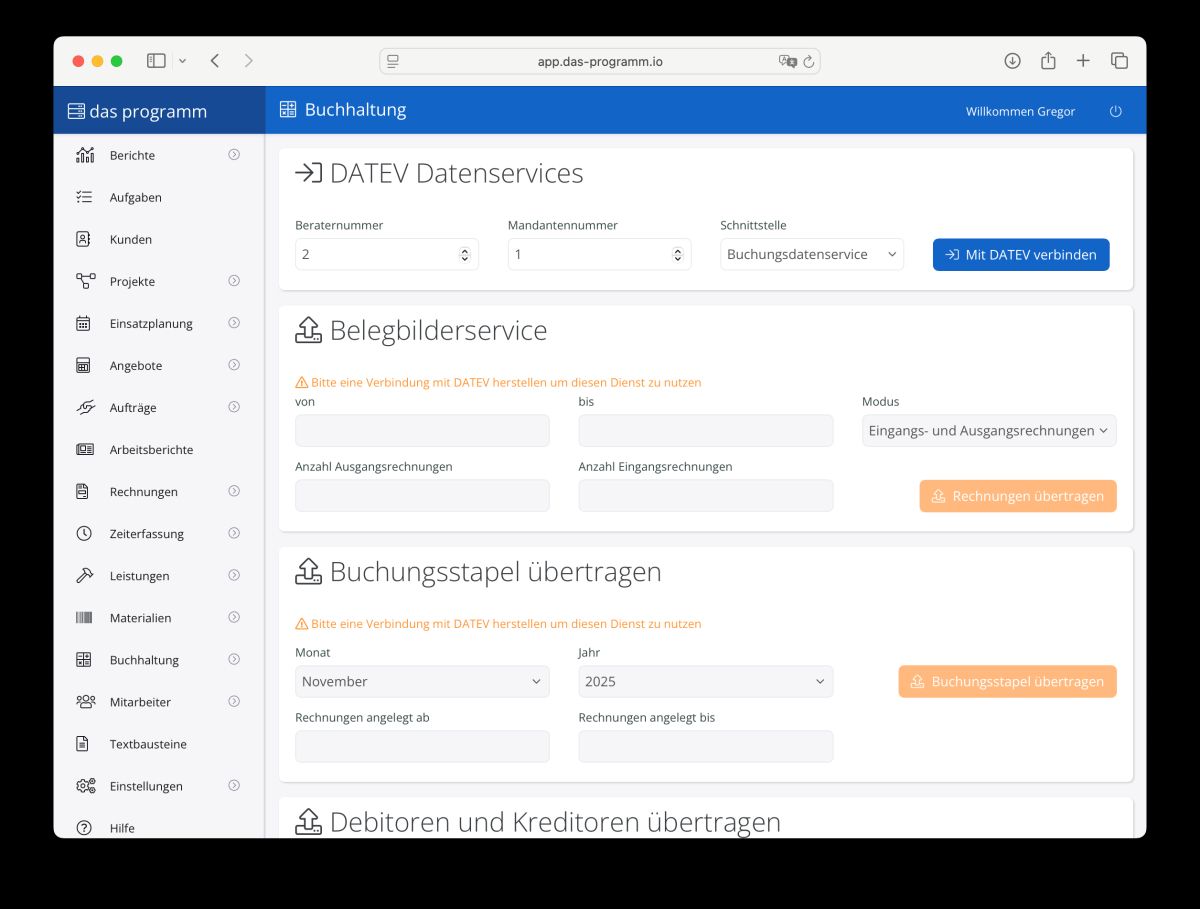Open the Monat dropdown showing November

click(x=421, y=682)
